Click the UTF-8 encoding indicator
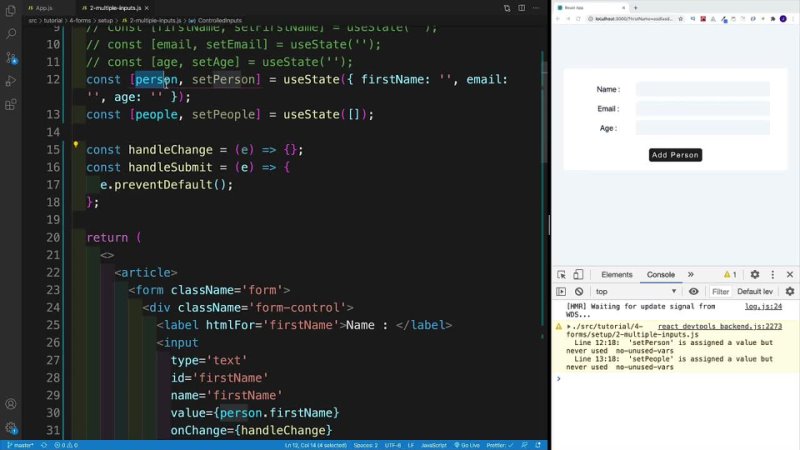 (393, 445)
